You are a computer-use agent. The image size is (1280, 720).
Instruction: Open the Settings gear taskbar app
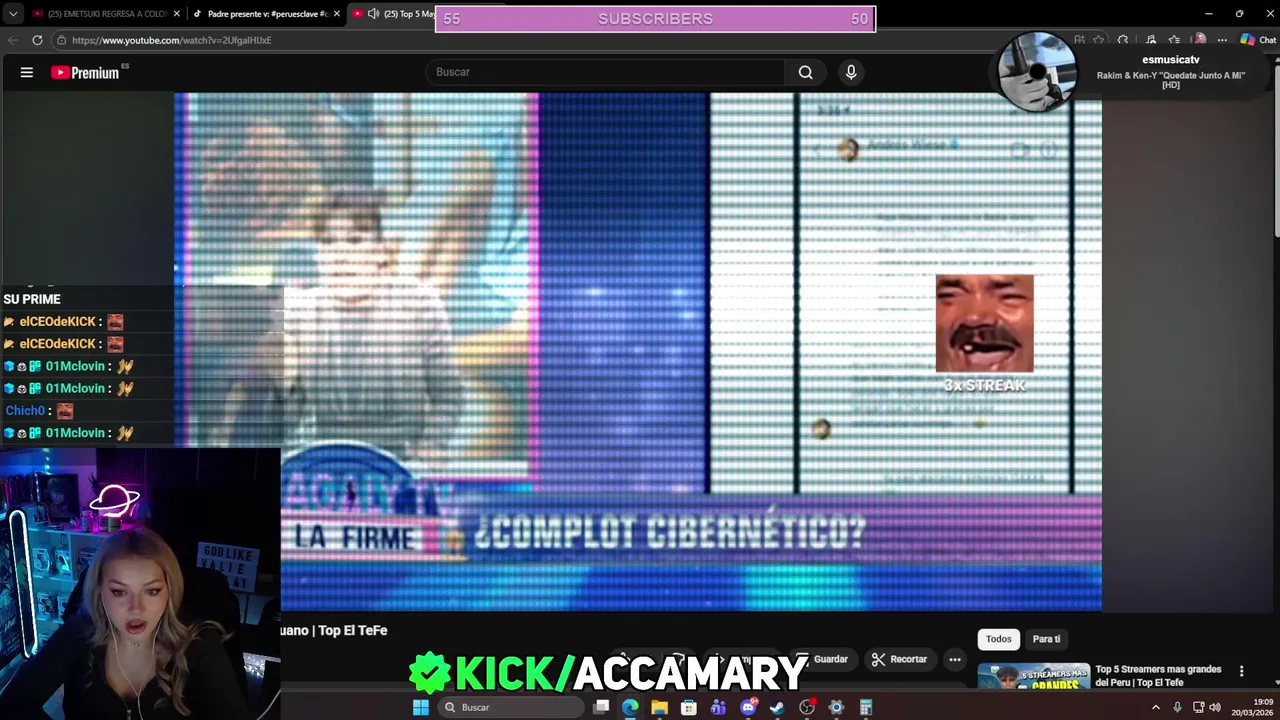[x=836, y=707]
